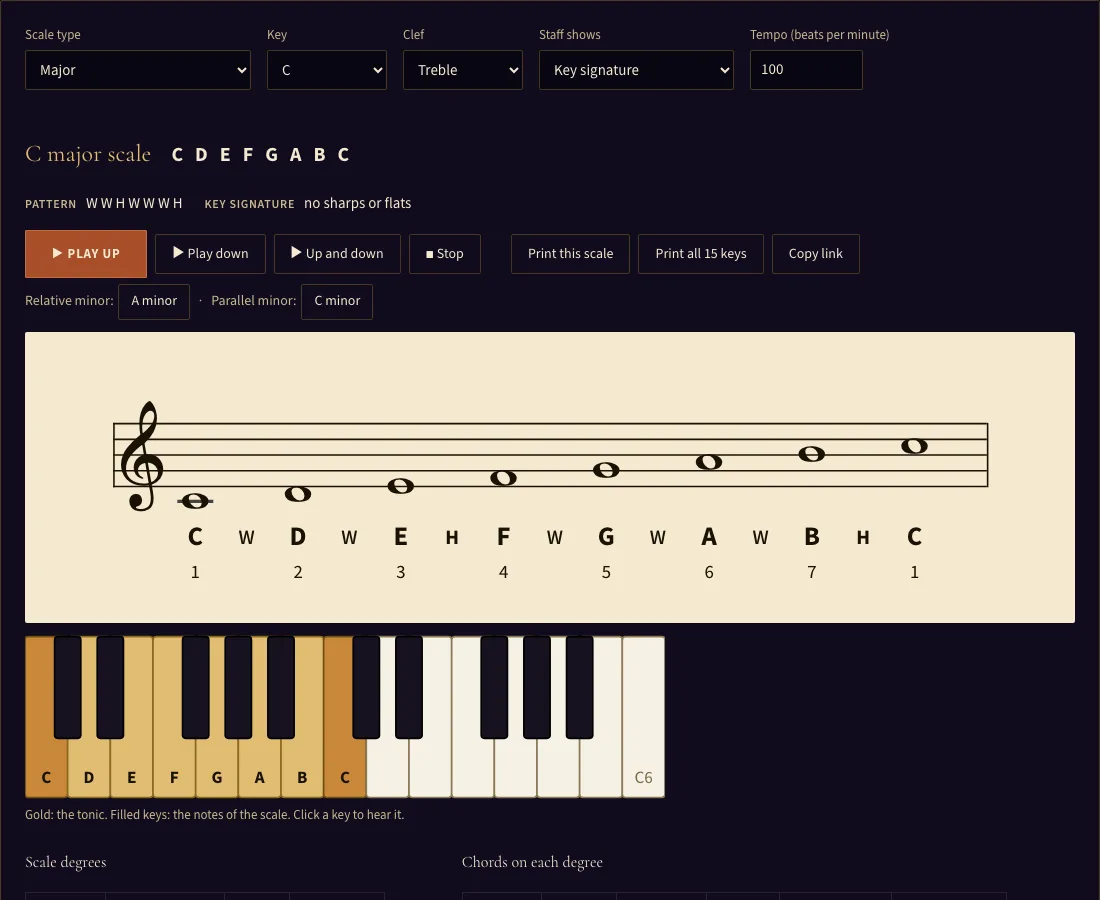Click scale degree number 5 under G
Image resolution: width=1100 pixels, height=900 pixels.
coord(606,572)
